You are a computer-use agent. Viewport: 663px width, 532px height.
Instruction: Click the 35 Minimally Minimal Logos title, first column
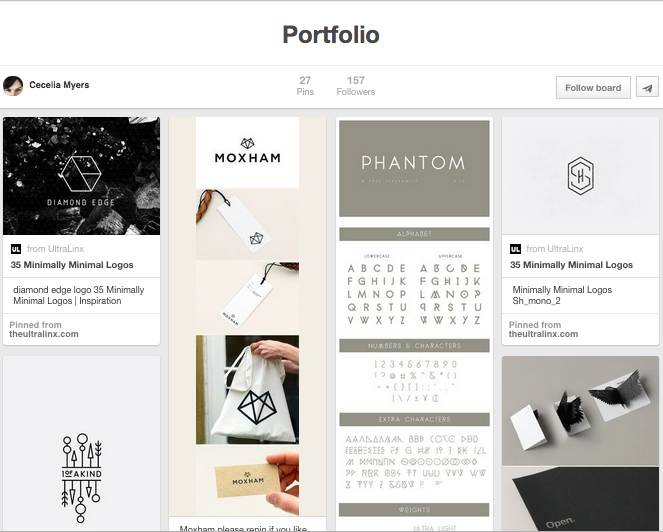click(72, 265)
